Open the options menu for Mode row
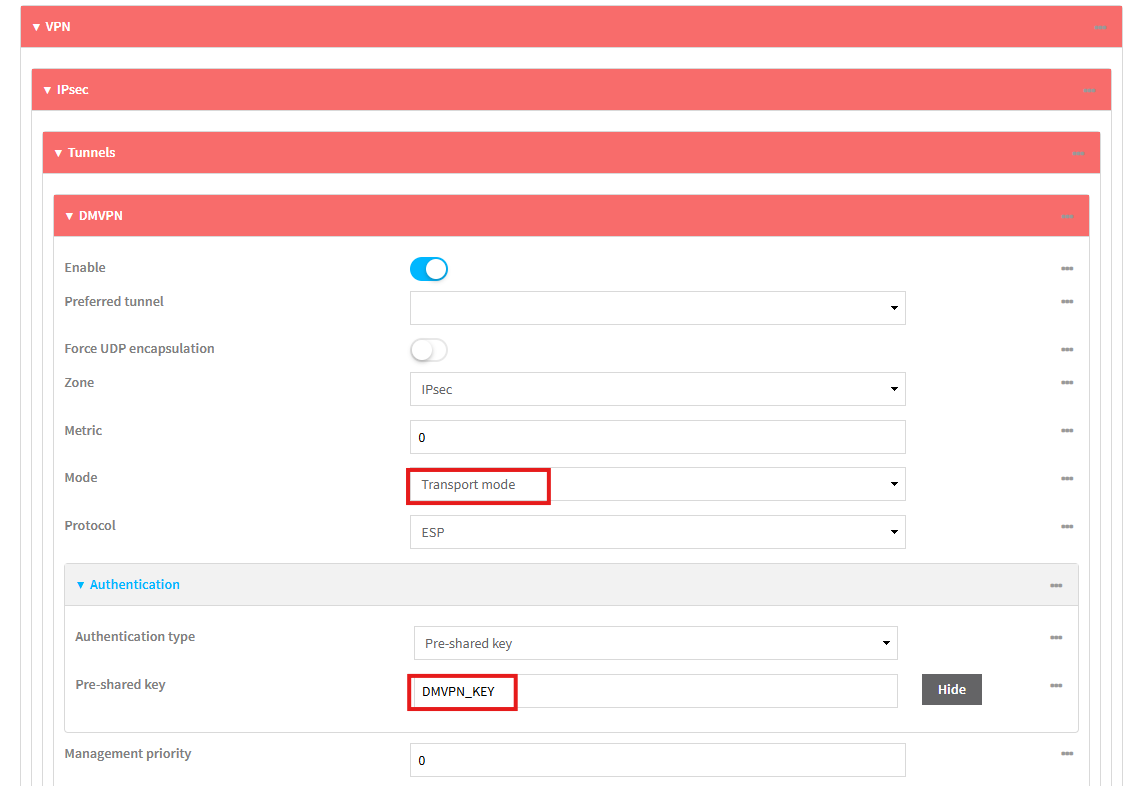Screen dimensions: 1139x786 point(1067,479)
